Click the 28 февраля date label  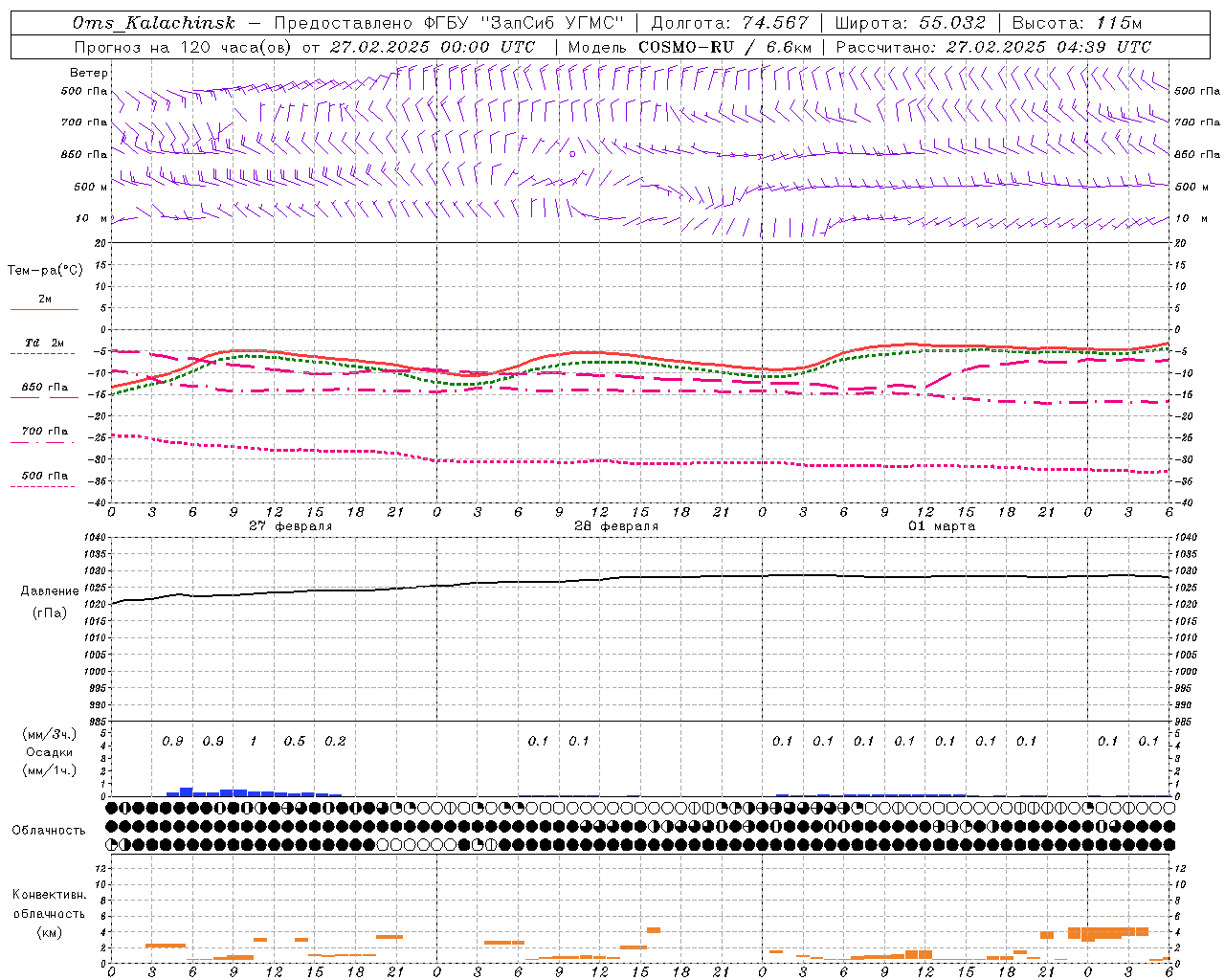pyautogui.click(x=616, y=526)
